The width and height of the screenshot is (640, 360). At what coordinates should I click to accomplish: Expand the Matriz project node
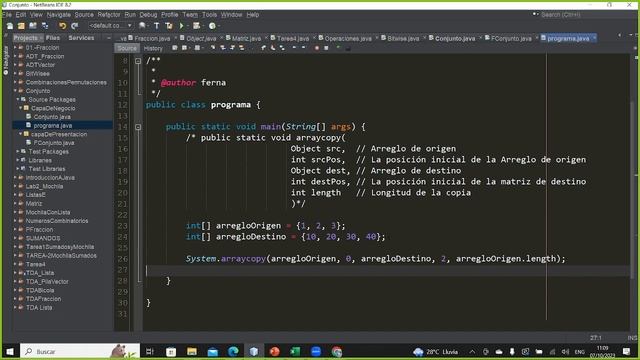pyautogui.click(x=16, y=203)
